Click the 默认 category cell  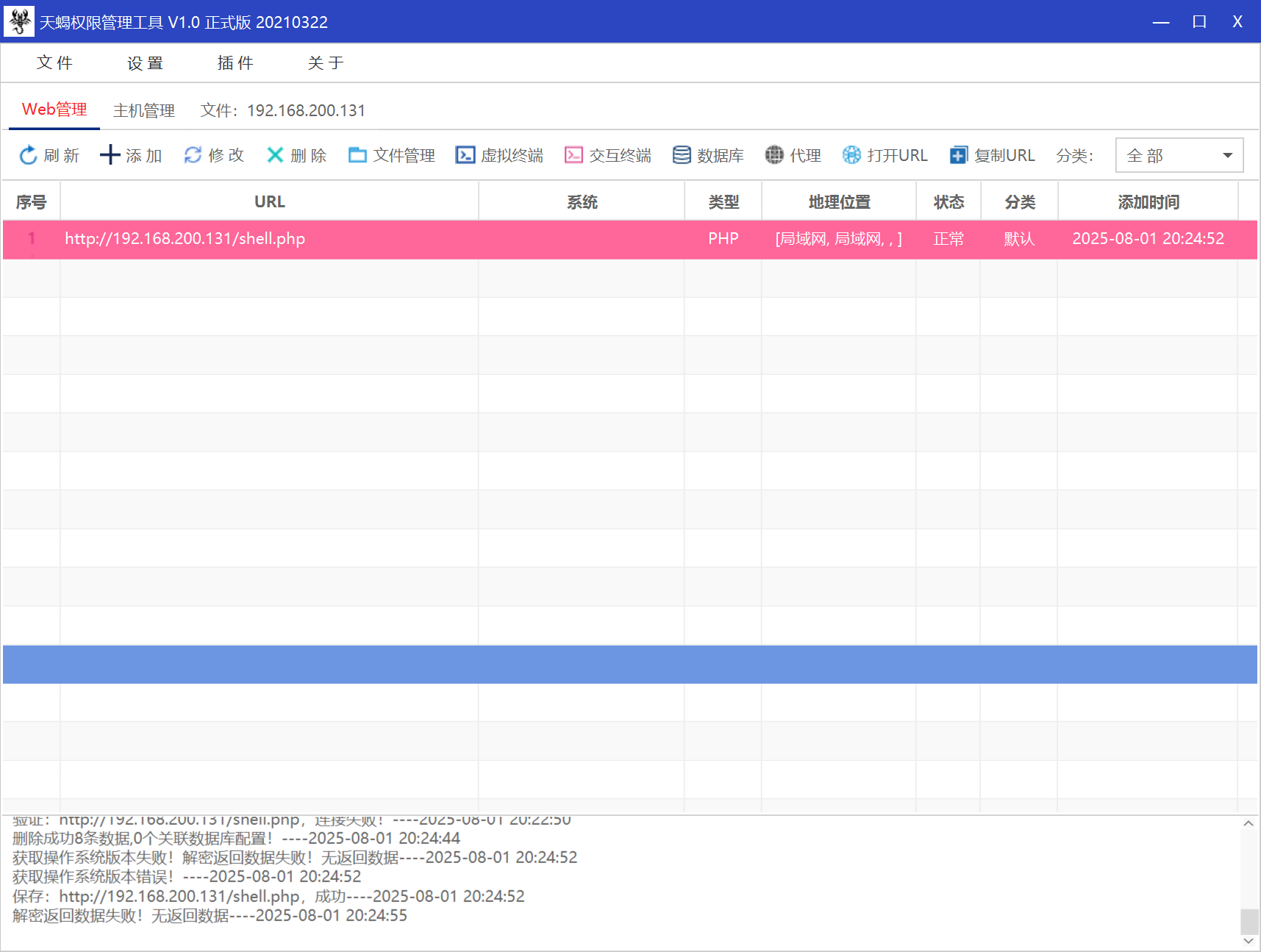tap(1019, 239)
